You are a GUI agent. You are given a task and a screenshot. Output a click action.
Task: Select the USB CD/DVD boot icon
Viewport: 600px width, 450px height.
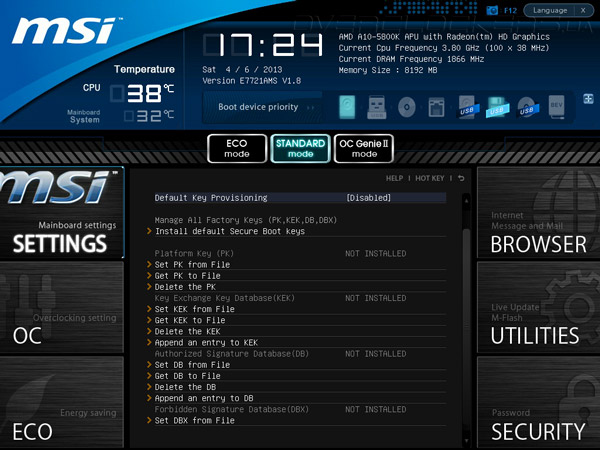click(x=527, y=107)
